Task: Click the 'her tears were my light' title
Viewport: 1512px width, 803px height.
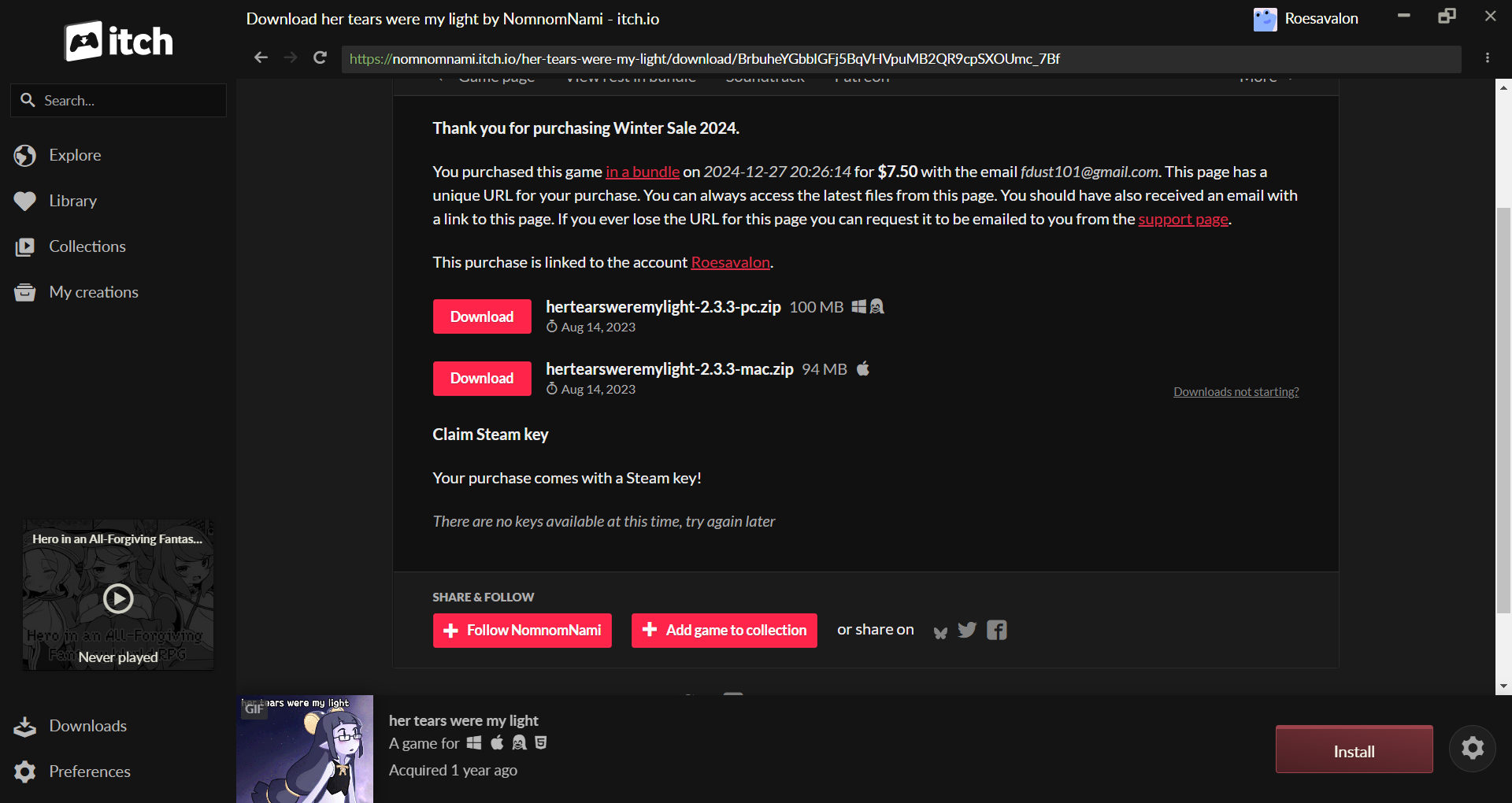Action: click(x=464, y=720)
